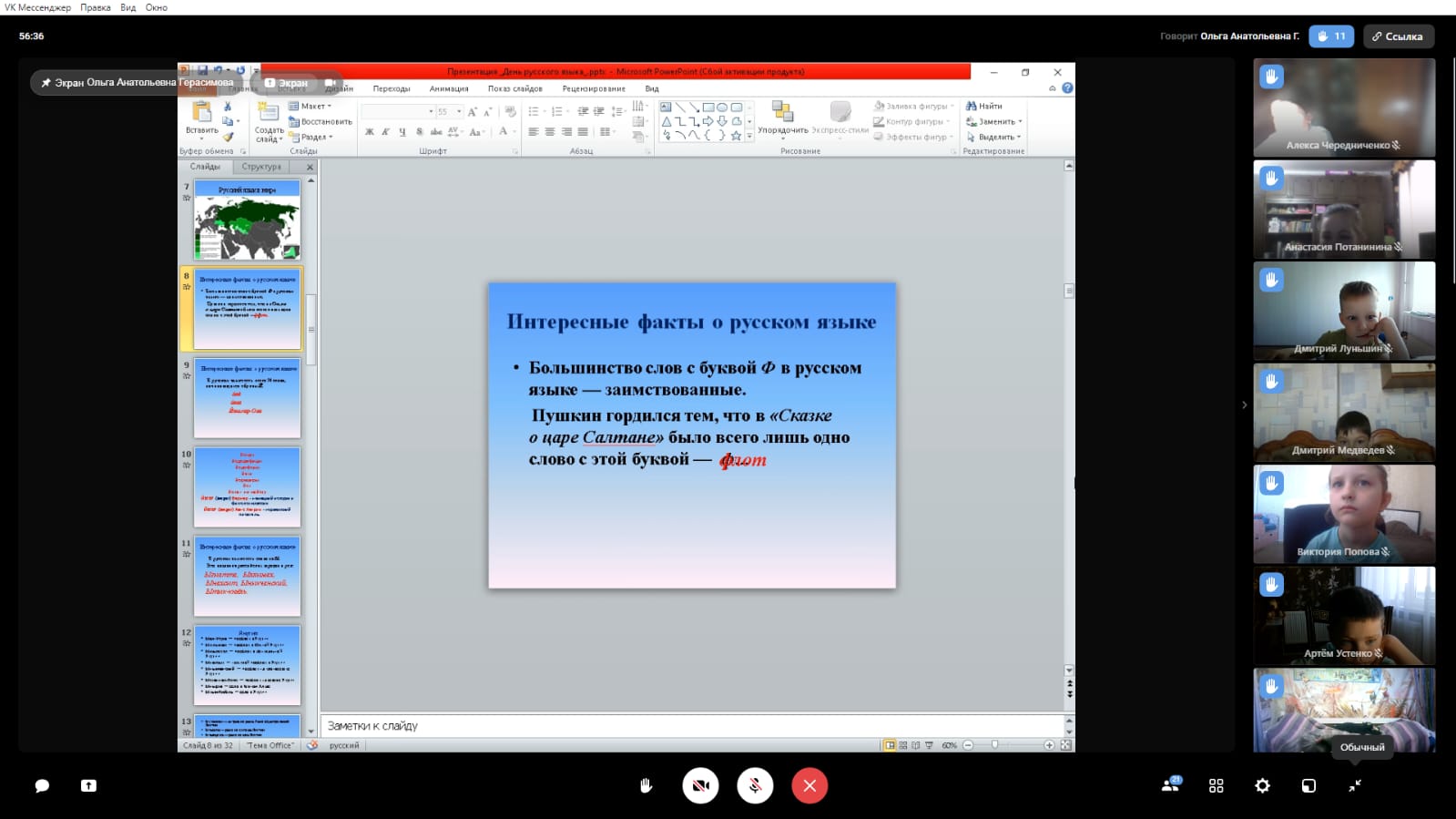This screenshot has height=819, width=1456.
Task: Open the Макет layout dropdown
Action: (311, 106)
